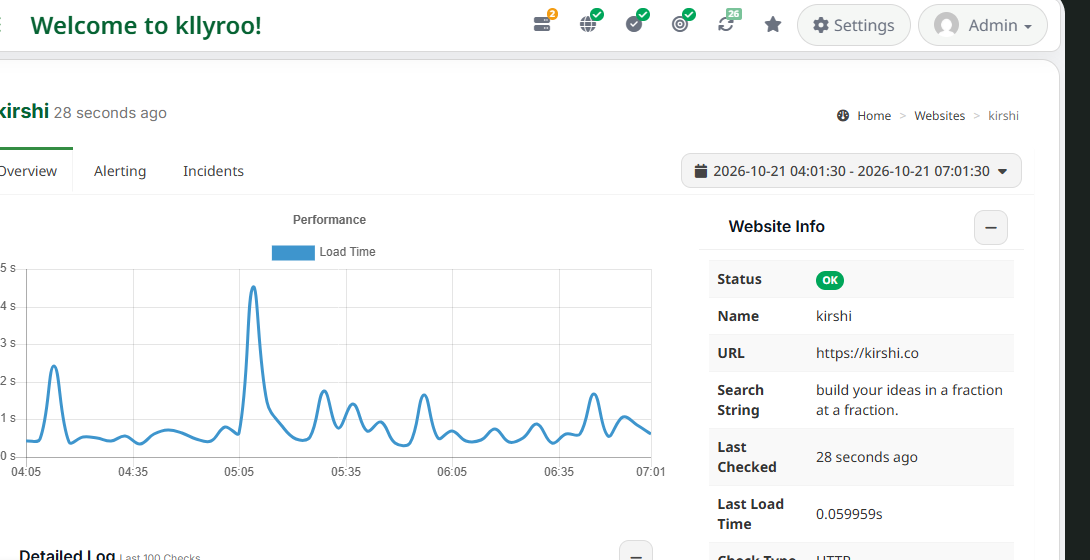Click the gear icon in Settings button

click(821, 25)
